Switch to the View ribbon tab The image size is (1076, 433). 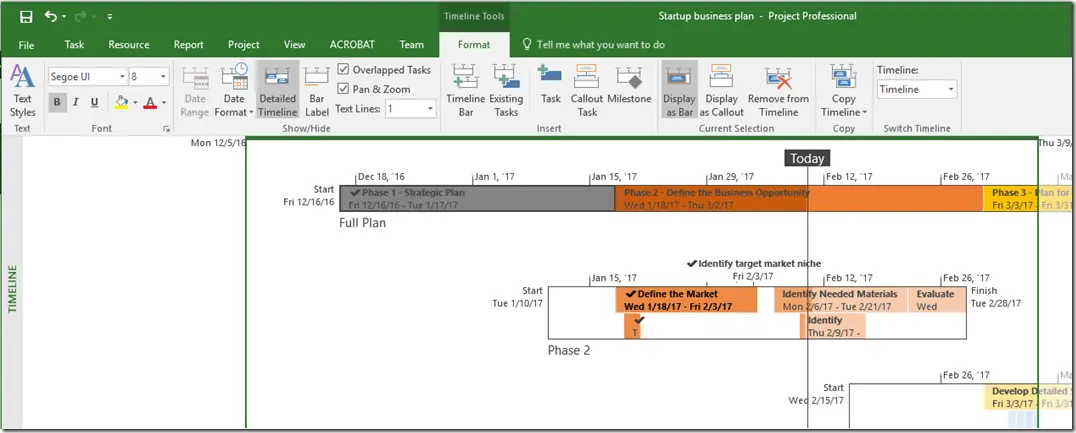(294, 45)
